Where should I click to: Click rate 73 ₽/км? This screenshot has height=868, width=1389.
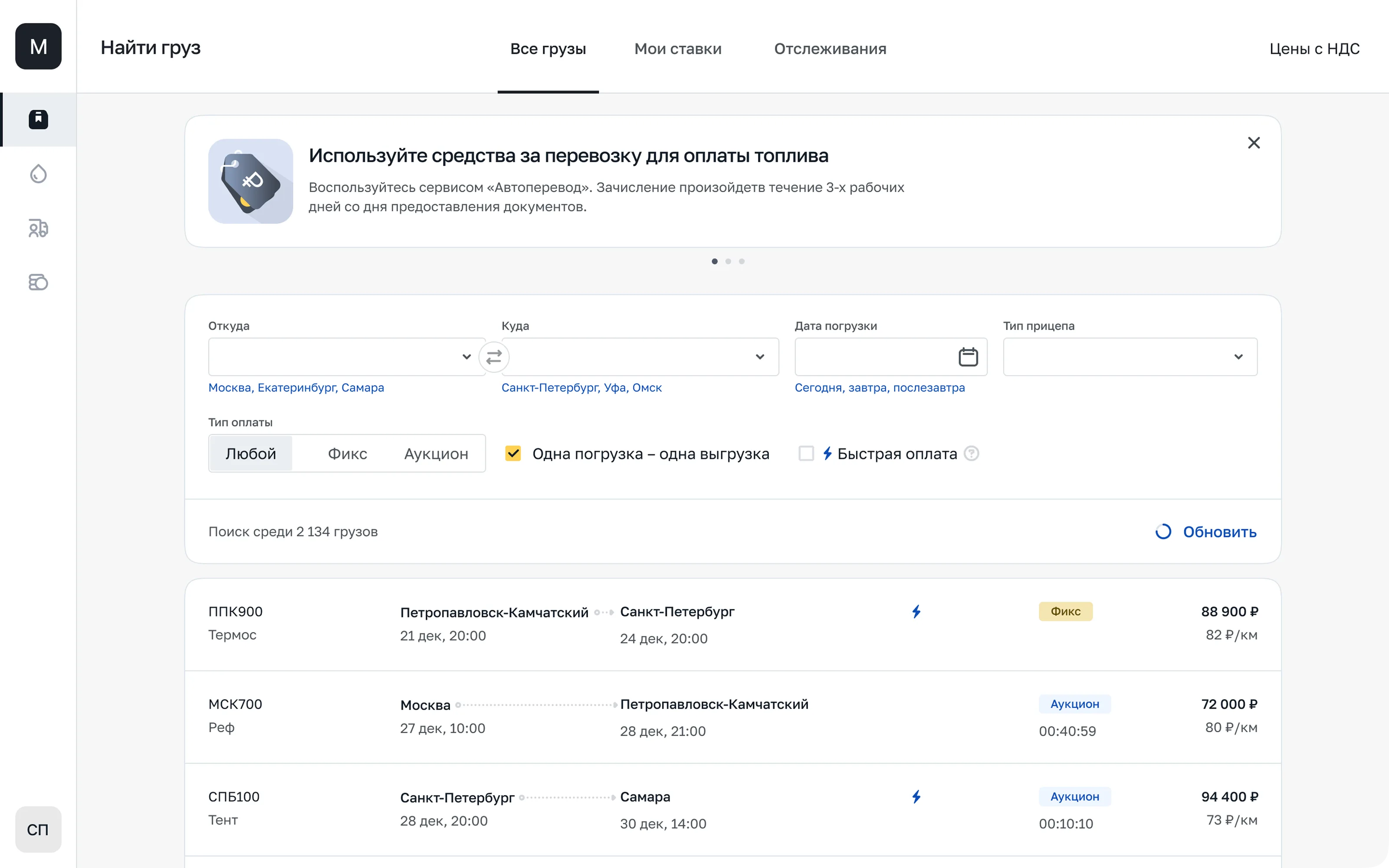click(x=1231, y=820)
